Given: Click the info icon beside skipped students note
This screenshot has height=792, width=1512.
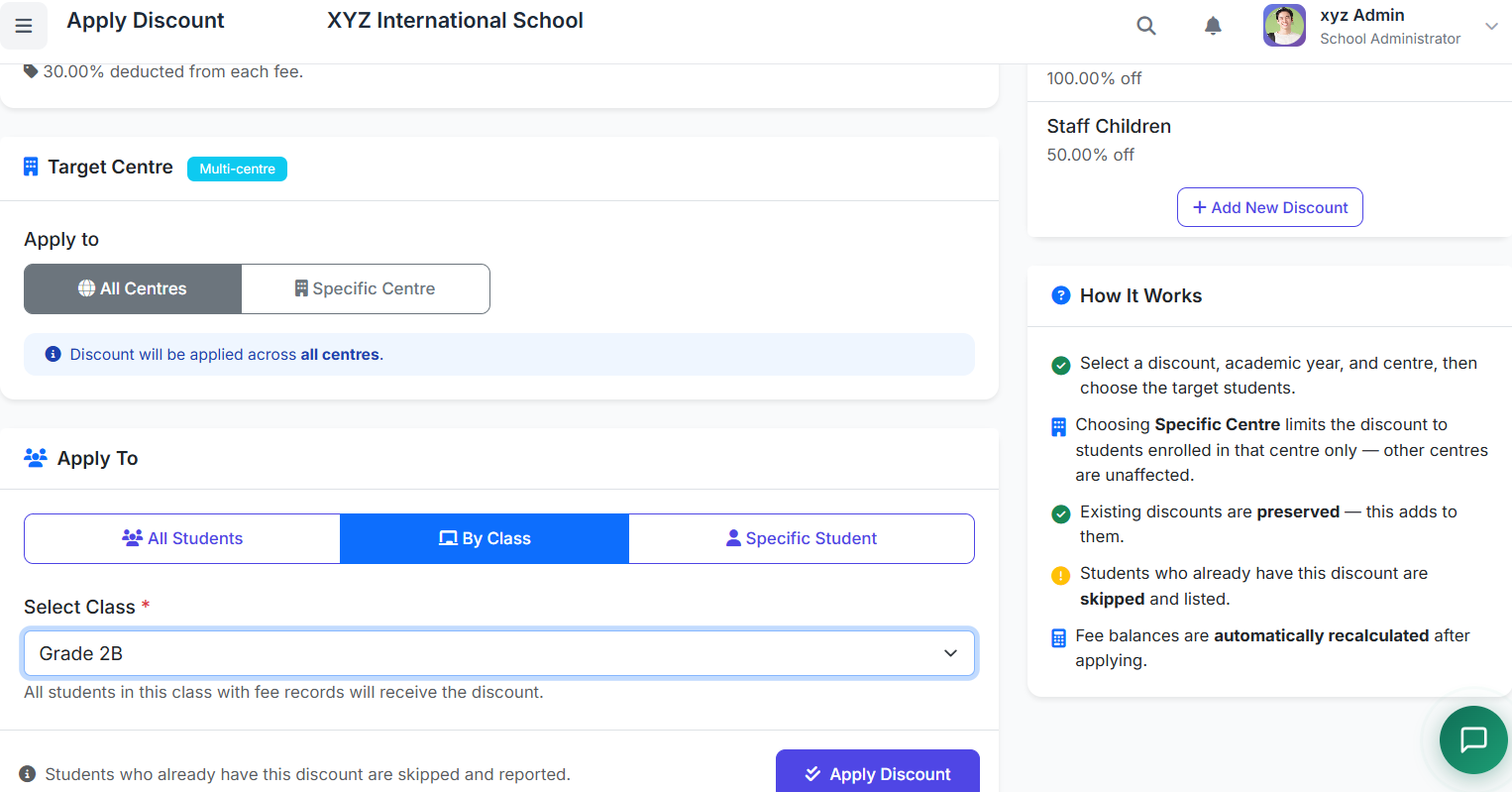Looking at the screenshot, I should coord(28,774).
